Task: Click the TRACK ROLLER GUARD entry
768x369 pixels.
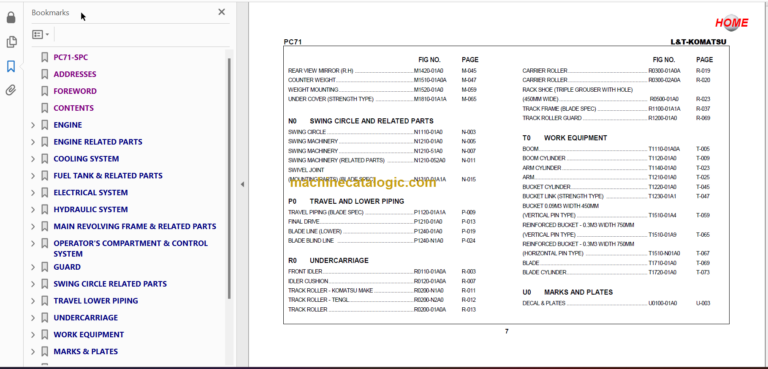Action: pyautogui.click(x=616, y=118)
